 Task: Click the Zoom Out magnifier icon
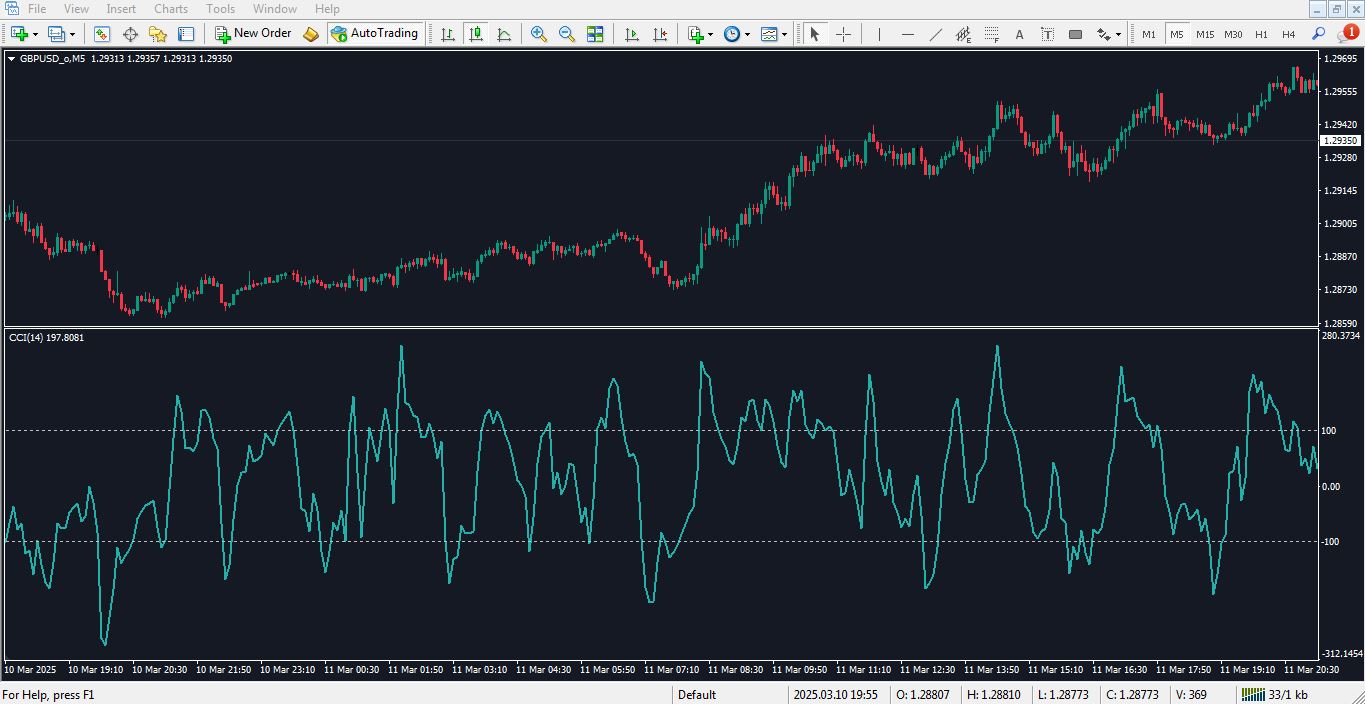coord(566,34)
